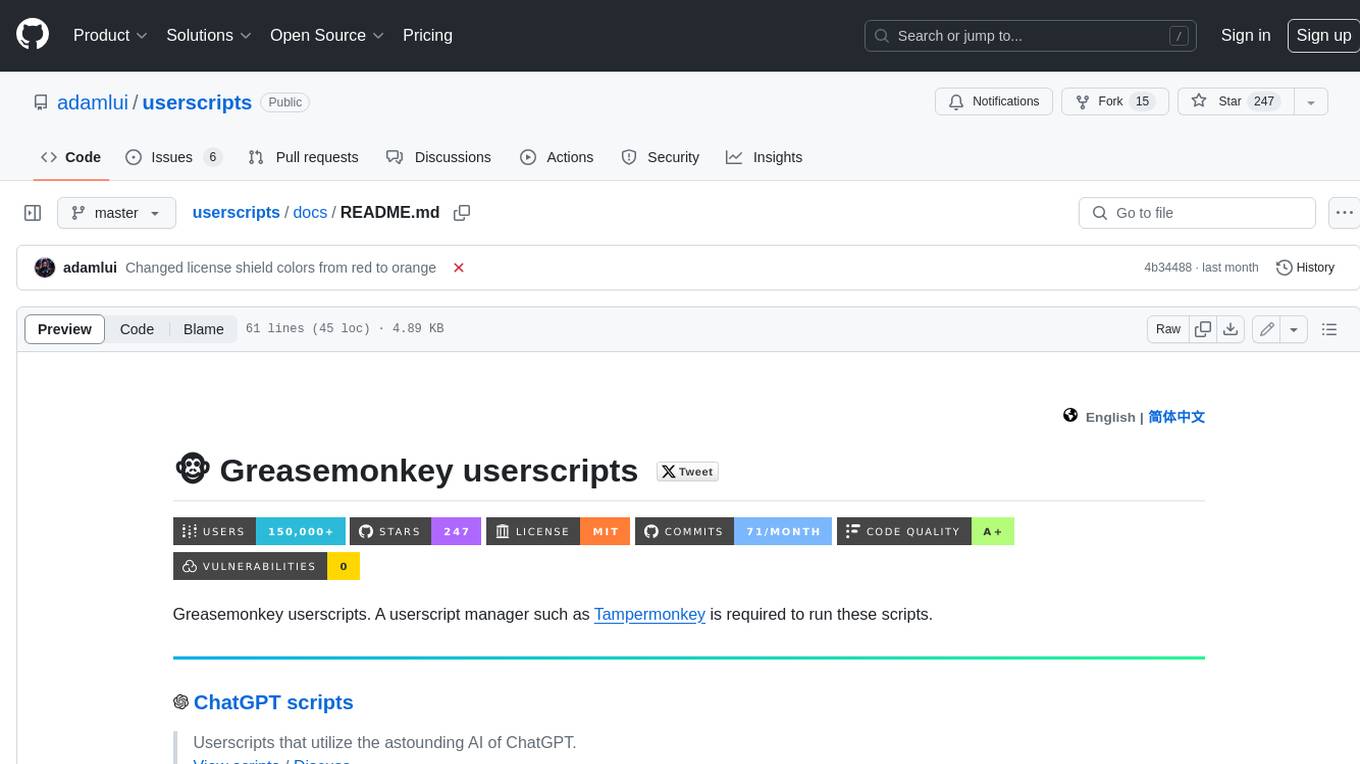Screen dimensions: 1360x764
Task: View file History
Action: [1305, 268]
